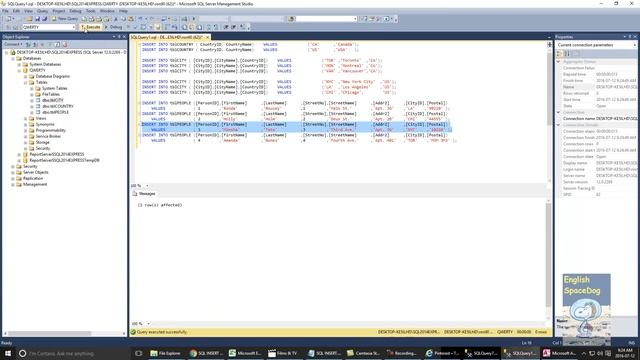The image size is (640, 360).
Task: Click the Categorized icon in Properties panel
Action: 560,53
